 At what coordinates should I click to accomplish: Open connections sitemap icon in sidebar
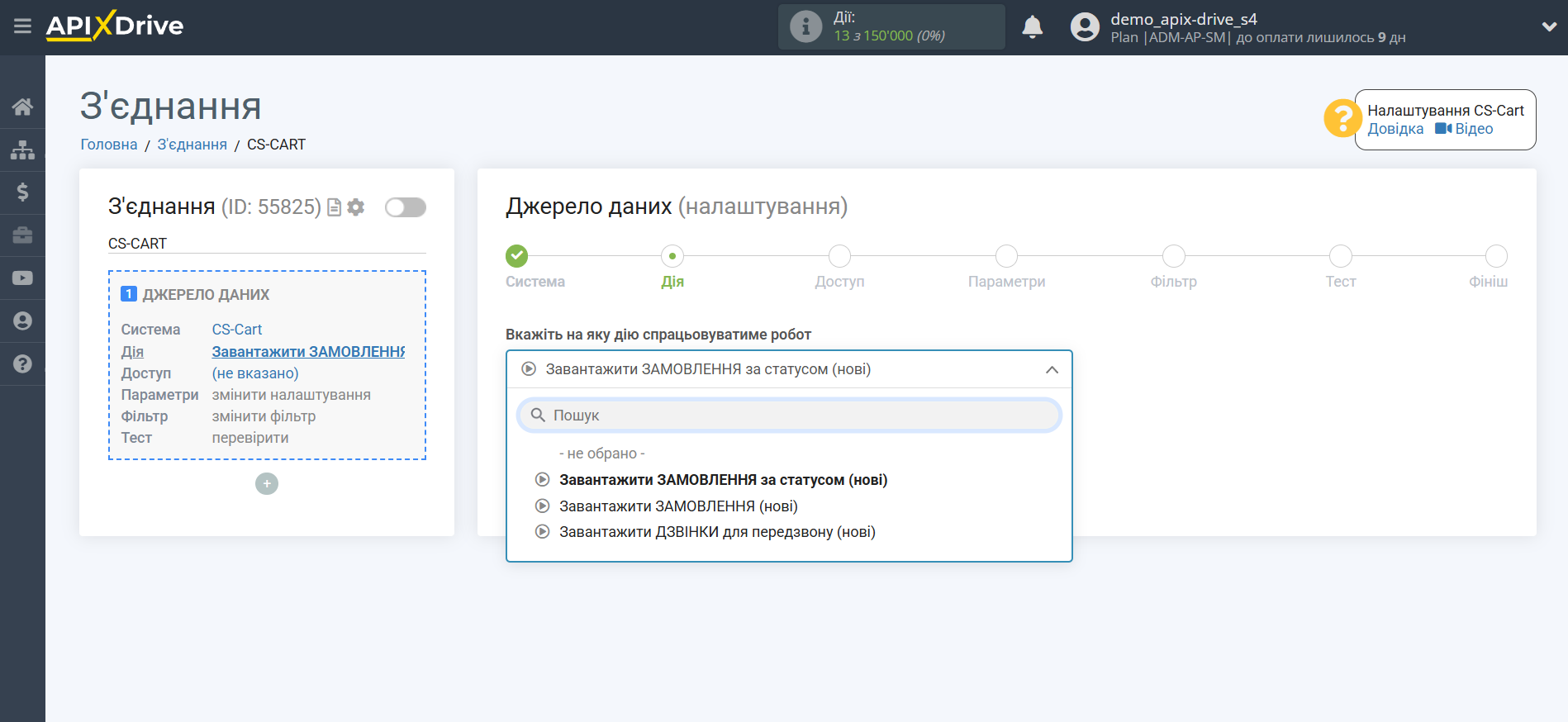(x=22, y=150)
